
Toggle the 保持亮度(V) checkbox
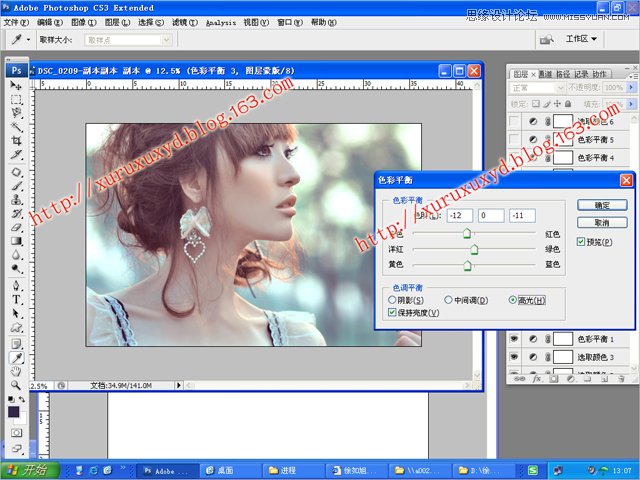[393, 312]
